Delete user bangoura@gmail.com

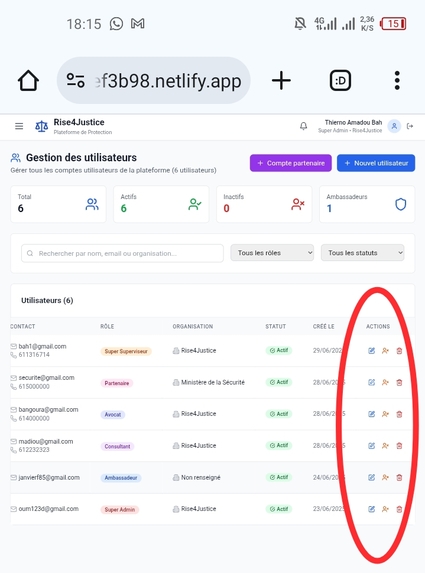coord(399,414)
